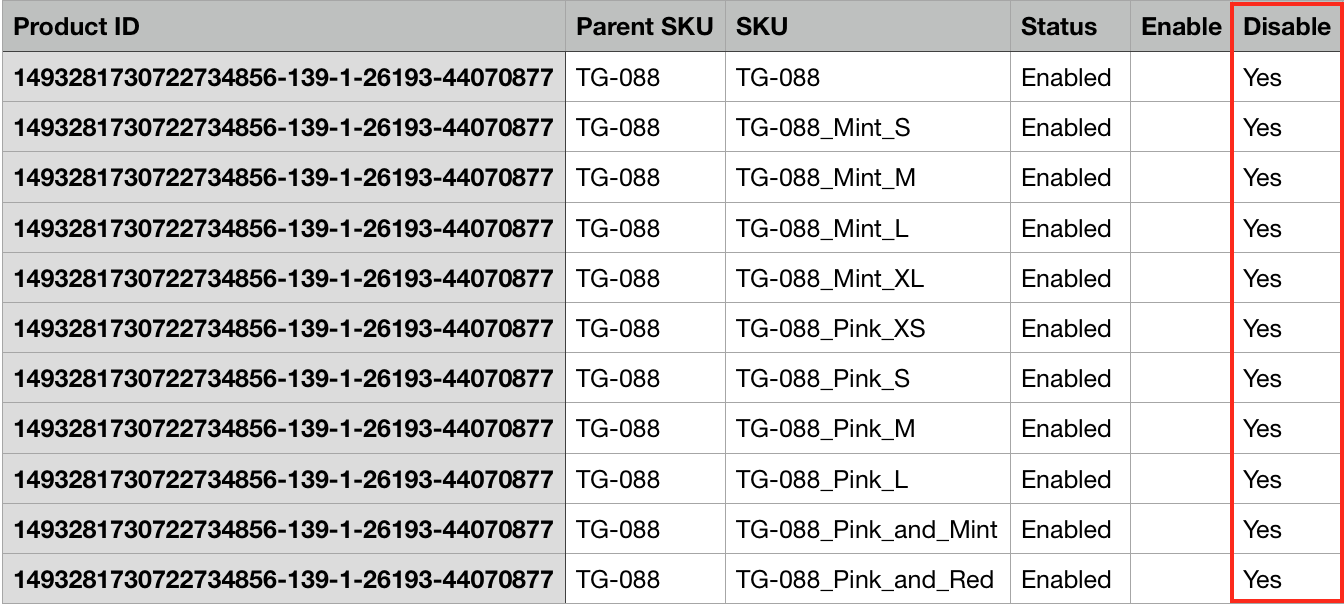Select the TG-088_Mint_M SKU cell
1344x606 pixels.
coord(826,178)
